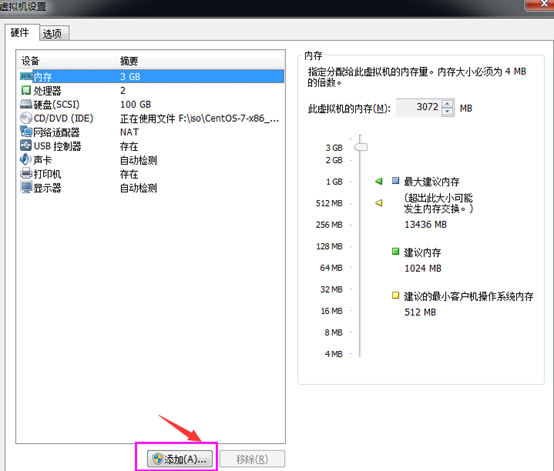Click the memory slider track at 1 GB
The height and width of the screenshot is (471, 554).
click(360, 182)
